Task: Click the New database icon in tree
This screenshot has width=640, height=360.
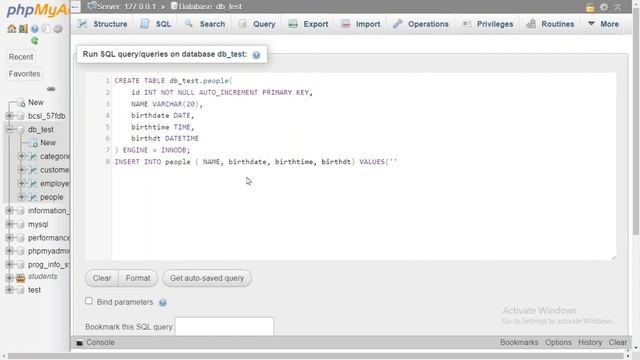Action: click(x=21, y=103)
